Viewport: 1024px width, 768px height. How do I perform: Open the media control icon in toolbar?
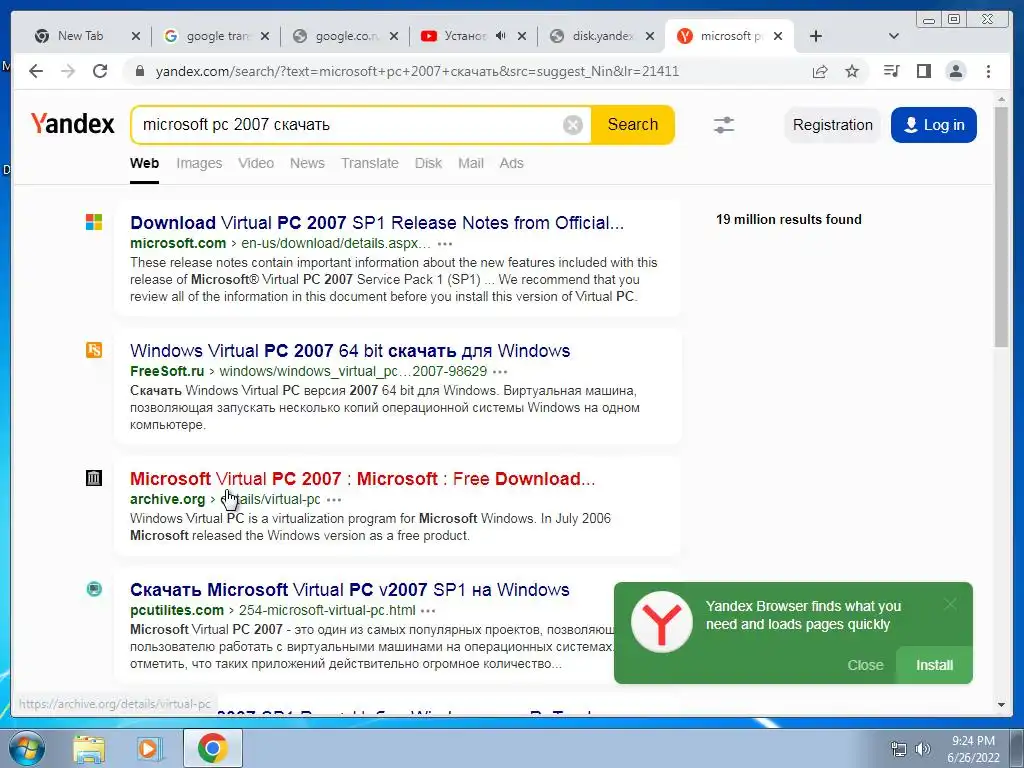[891, 71]
